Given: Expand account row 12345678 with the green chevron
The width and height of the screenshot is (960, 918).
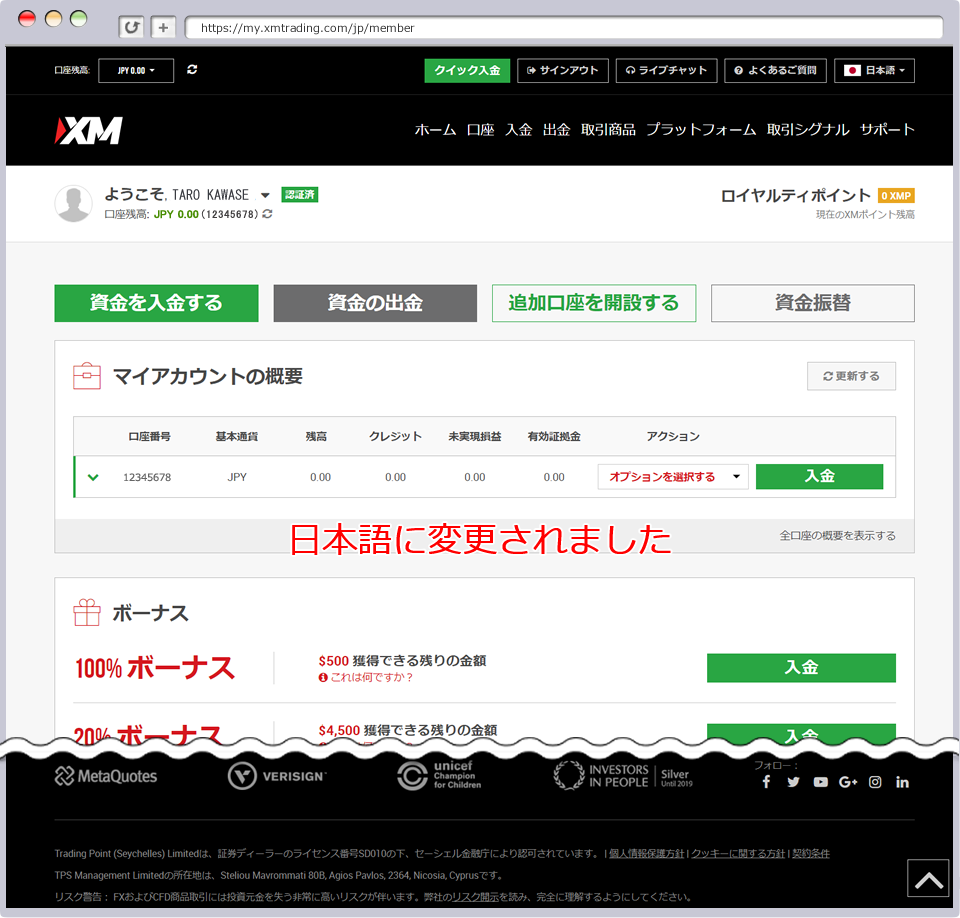Looking at the screenshot, I should click(93, 477).
